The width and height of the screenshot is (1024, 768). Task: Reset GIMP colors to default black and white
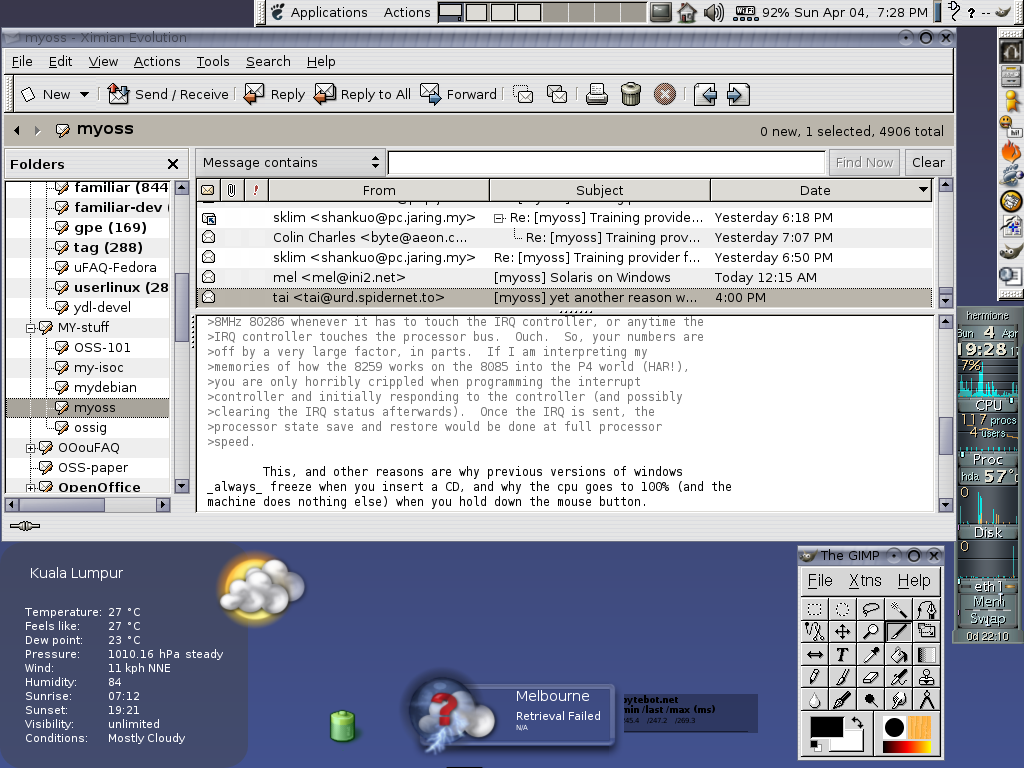coord(816,745)
